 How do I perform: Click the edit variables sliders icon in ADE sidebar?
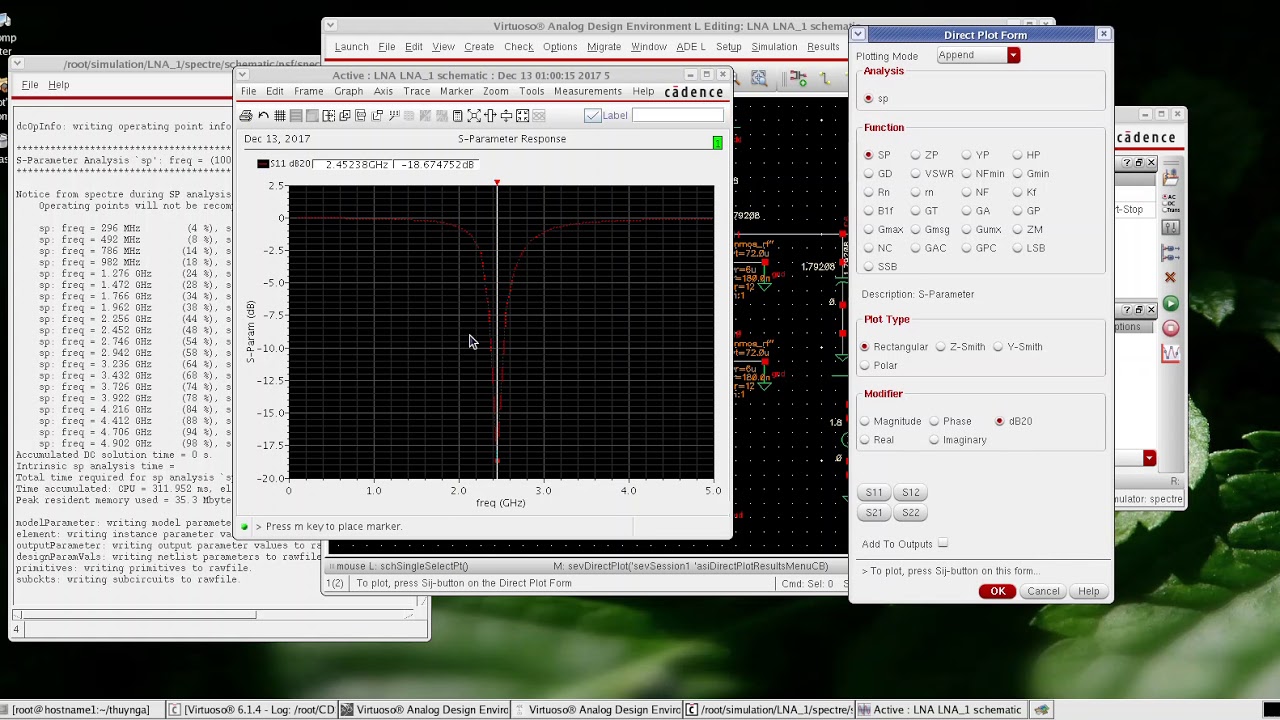(x=1171, y=228)
